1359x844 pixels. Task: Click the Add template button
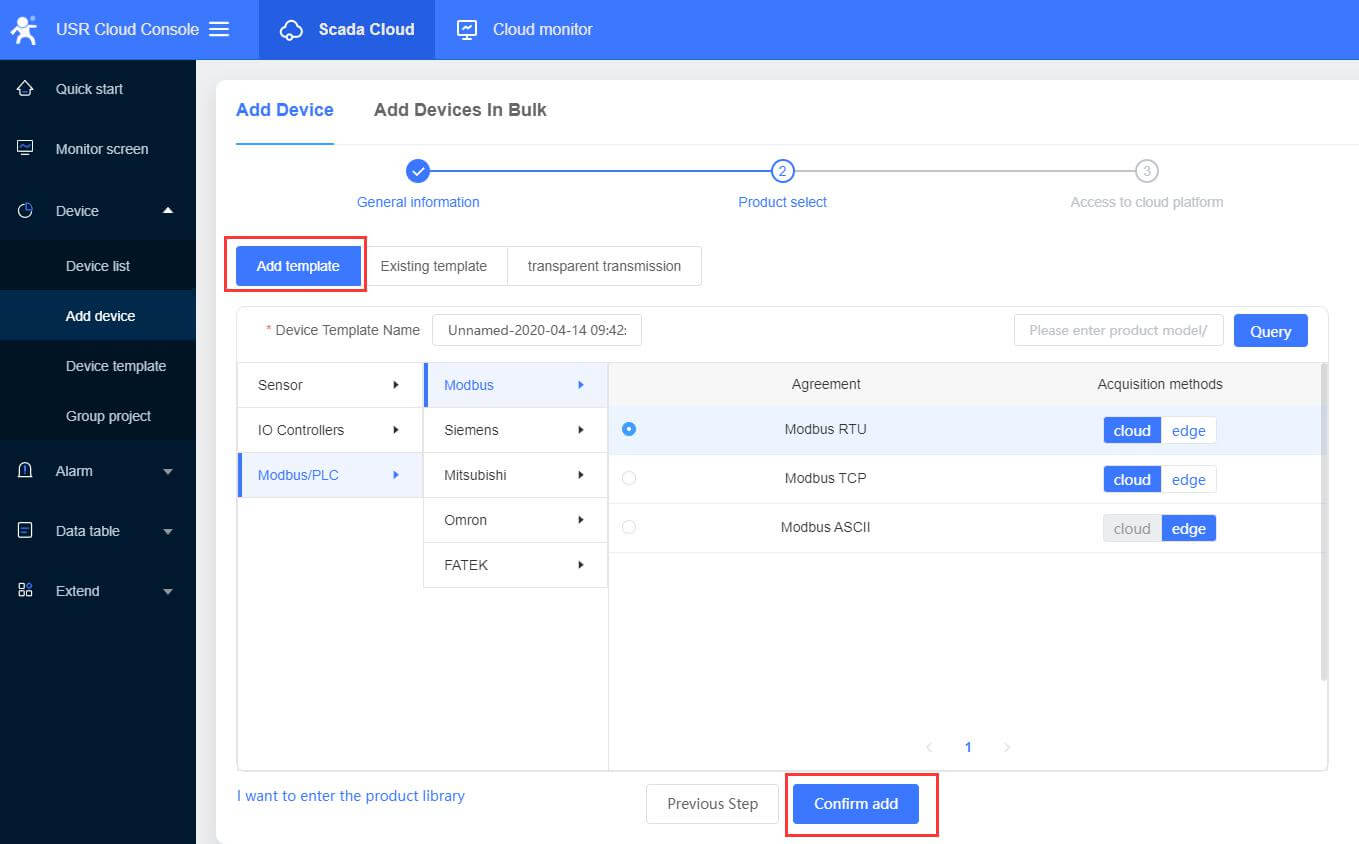298,266
